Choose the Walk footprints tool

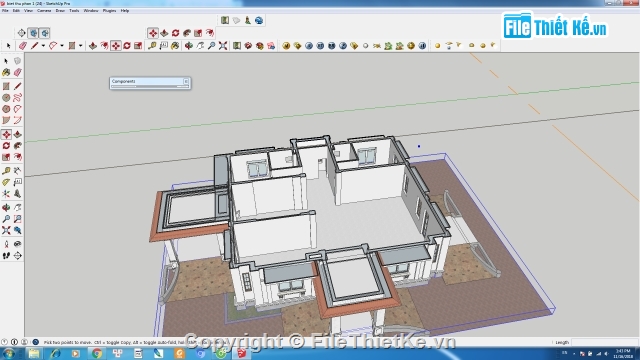[6, 256]
